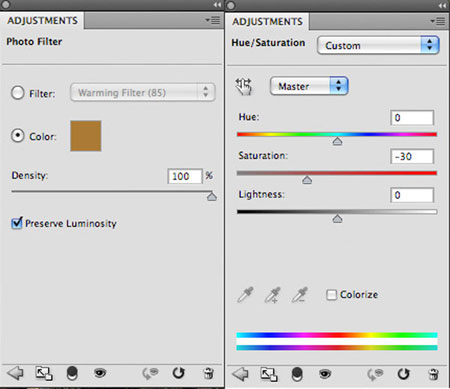The width and height of the screenshot is (450, 389).
Task: Click the upper rainbow color bar
Action: pos(337,335)
